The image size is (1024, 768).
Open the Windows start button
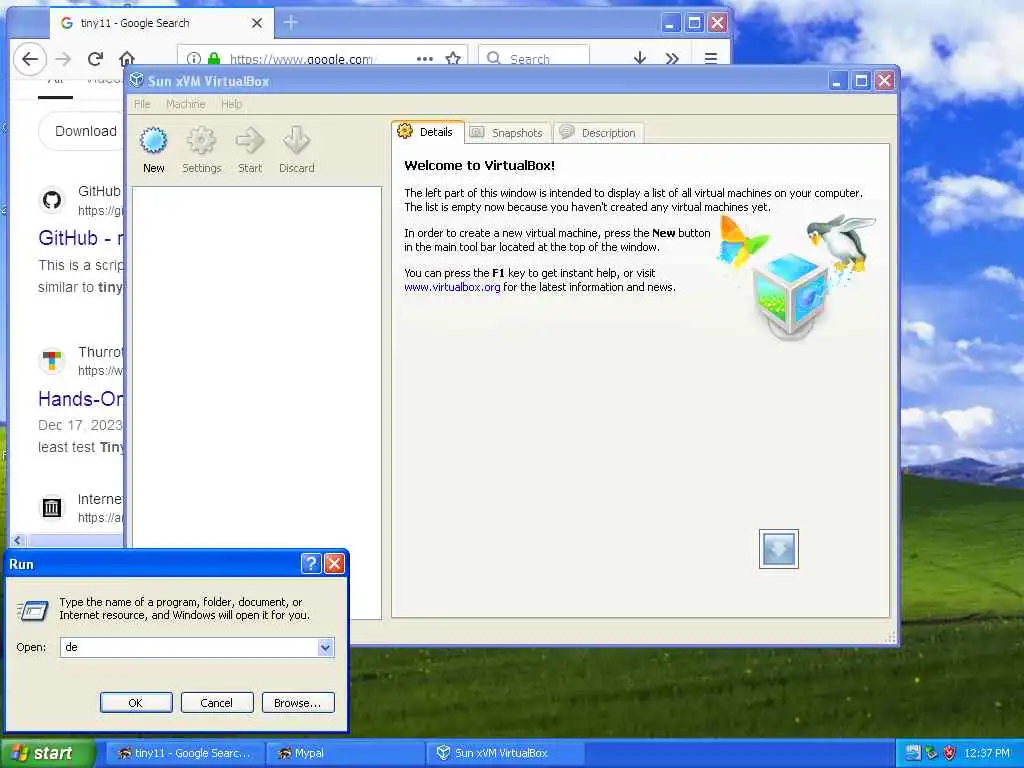pos(47,753)
